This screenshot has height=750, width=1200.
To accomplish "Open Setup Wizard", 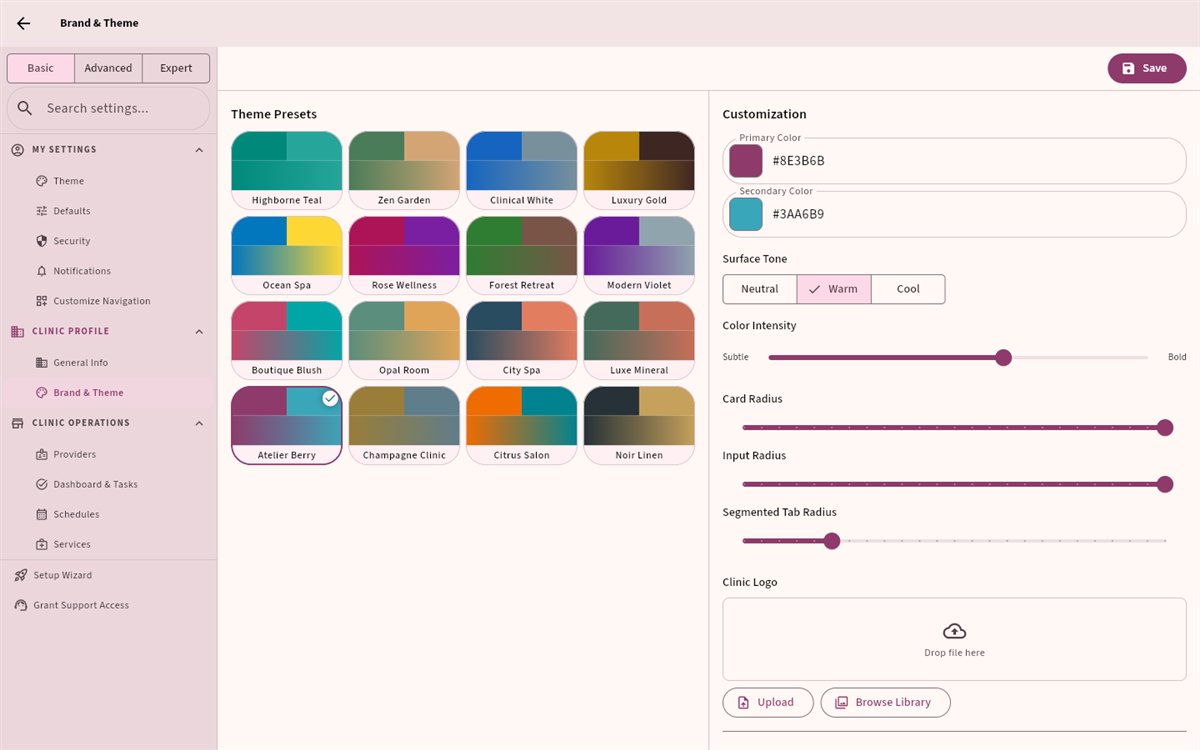I will (x=108, y=575).
